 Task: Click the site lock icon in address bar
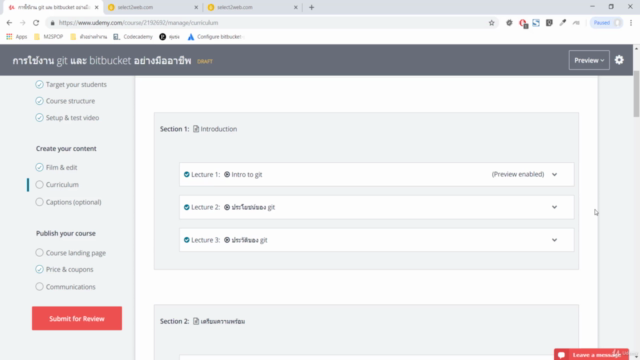pos(52,23)
